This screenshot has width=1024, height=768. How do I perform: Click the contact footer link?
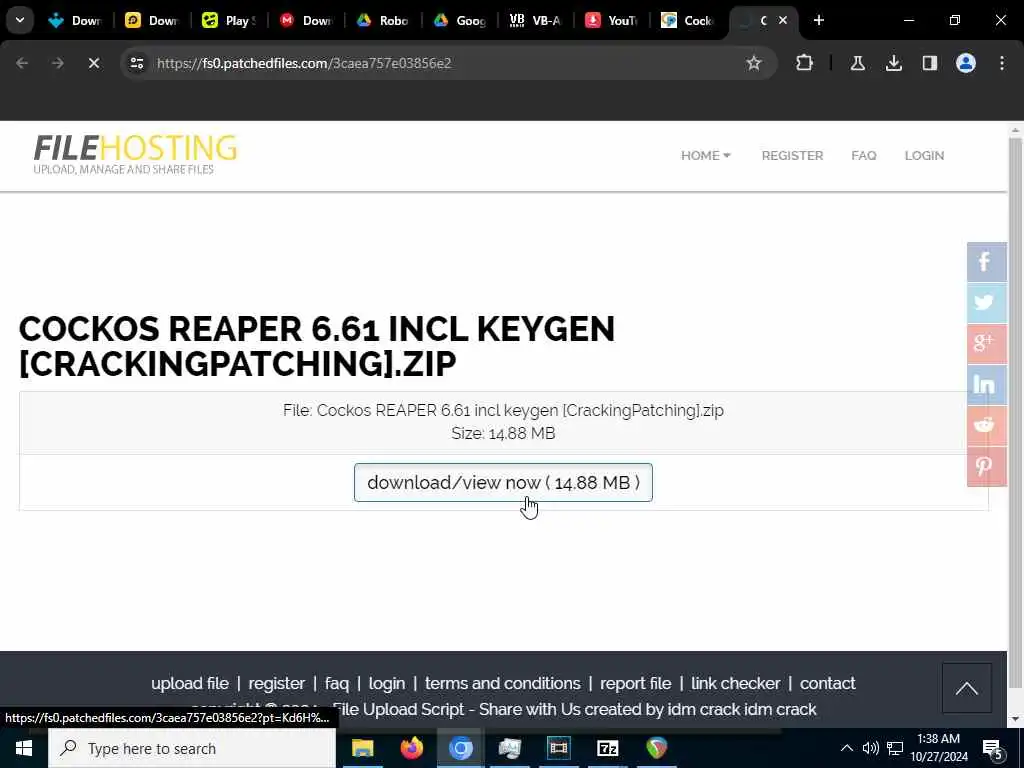click(827, 683)
